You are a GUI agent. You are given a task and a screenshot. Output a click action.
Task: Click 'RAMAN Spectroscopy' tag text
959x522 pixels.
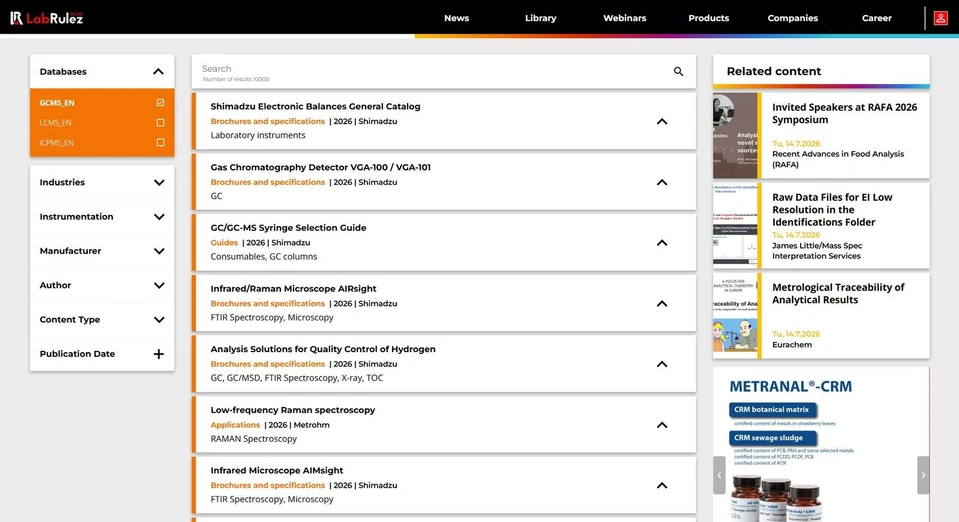click(253, 439)
